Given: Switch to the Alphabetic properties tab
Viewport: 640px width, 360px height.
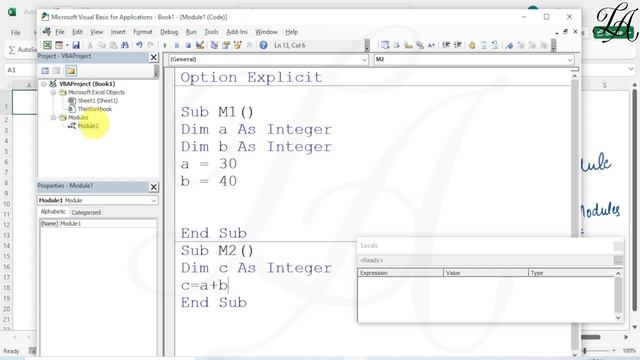Looking at the screenshot, I should point(53,212).
